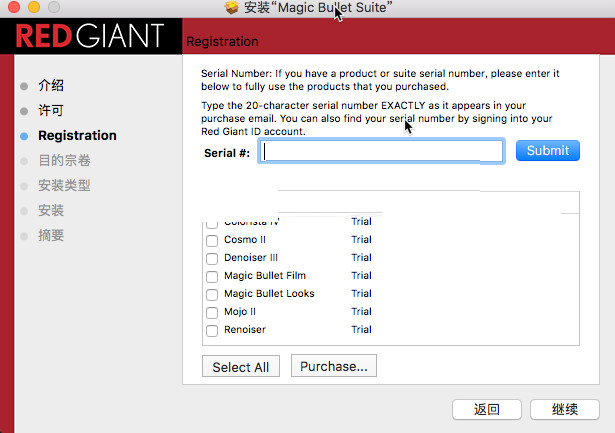Check the Renoiser product box
Screen dimensions: 615x433
212,330
